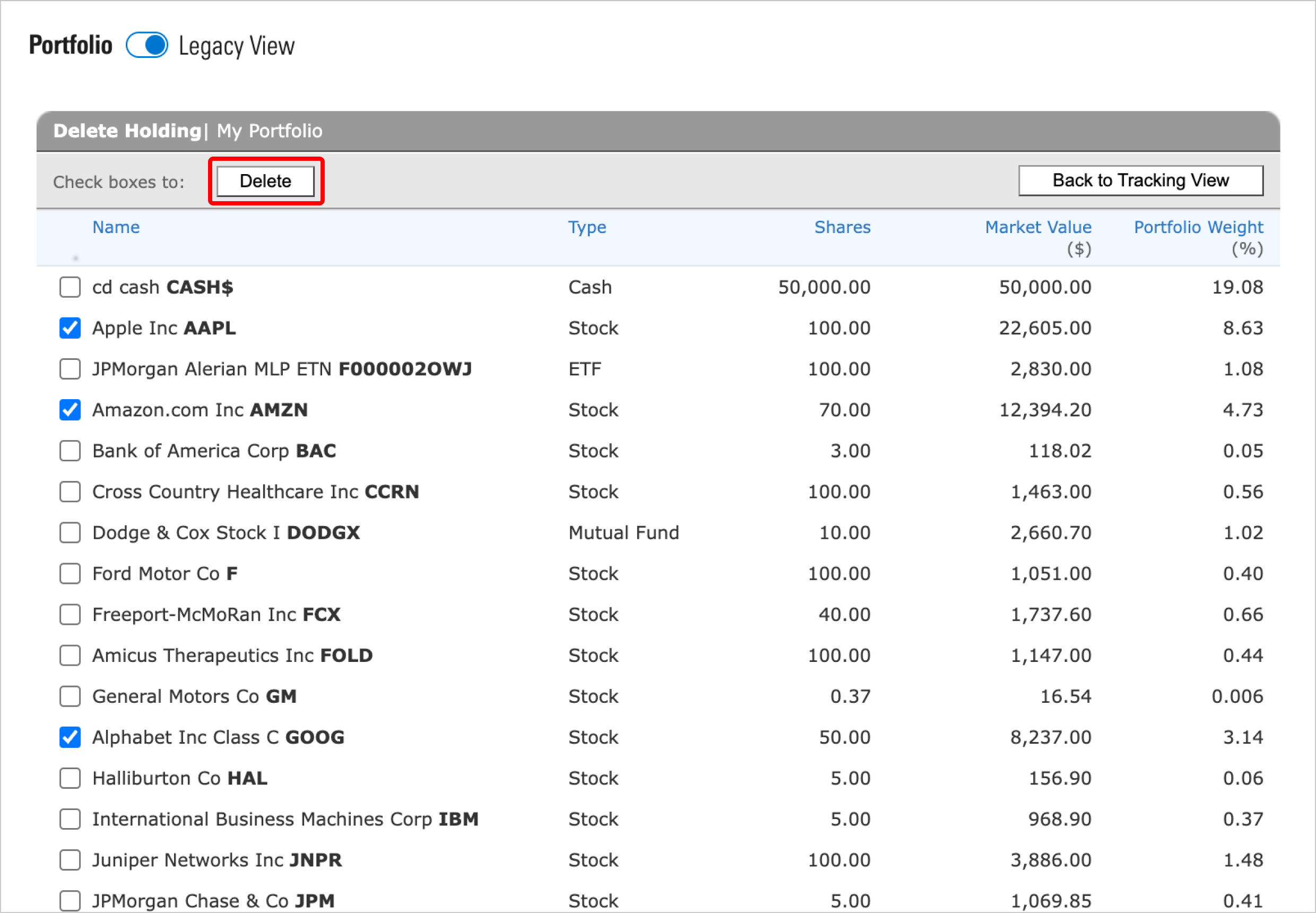Click the 22,605.00 market value
1316x913 pixels.
pyautogui.click(x=1045, y=328)
